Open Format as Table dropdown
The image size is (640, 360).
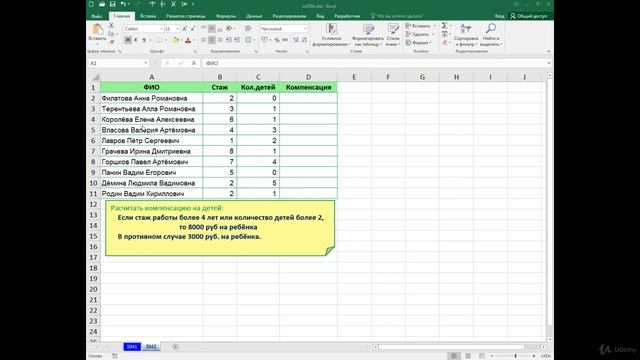369,35
